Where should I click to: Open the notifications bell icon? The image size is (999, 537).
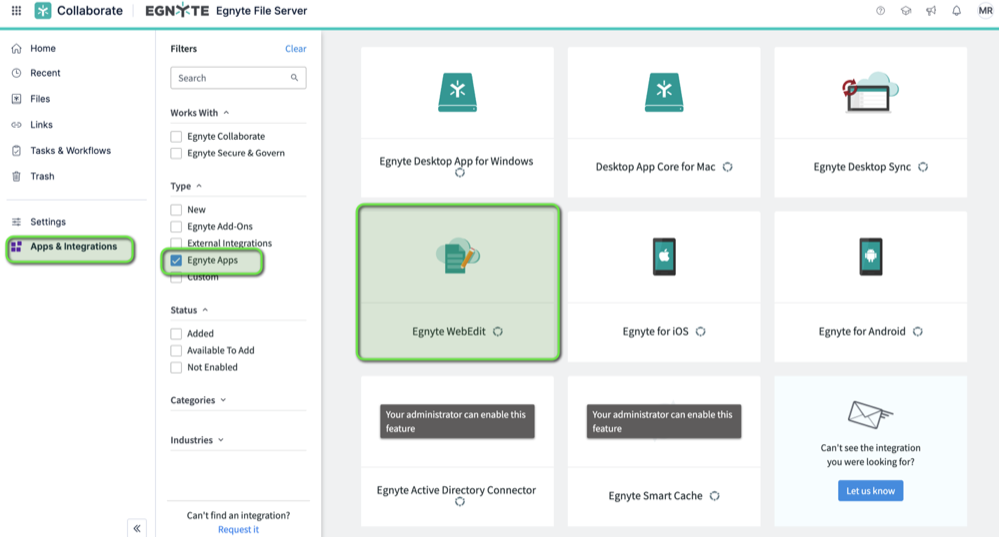click(x=956, y=11)
